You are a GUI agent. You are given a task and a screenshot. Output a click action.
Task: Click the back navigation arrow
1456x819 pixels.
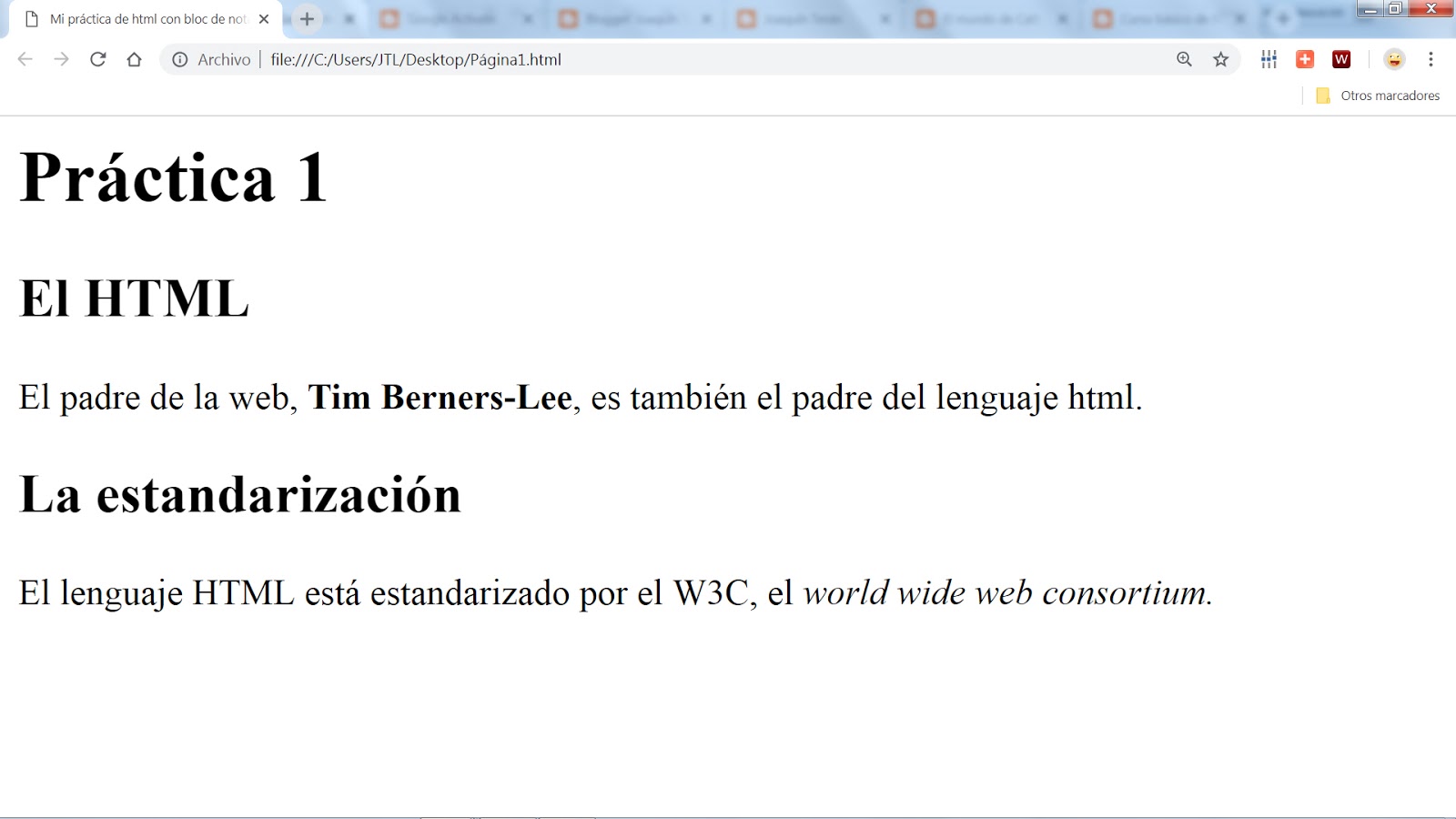pos(25,59)
